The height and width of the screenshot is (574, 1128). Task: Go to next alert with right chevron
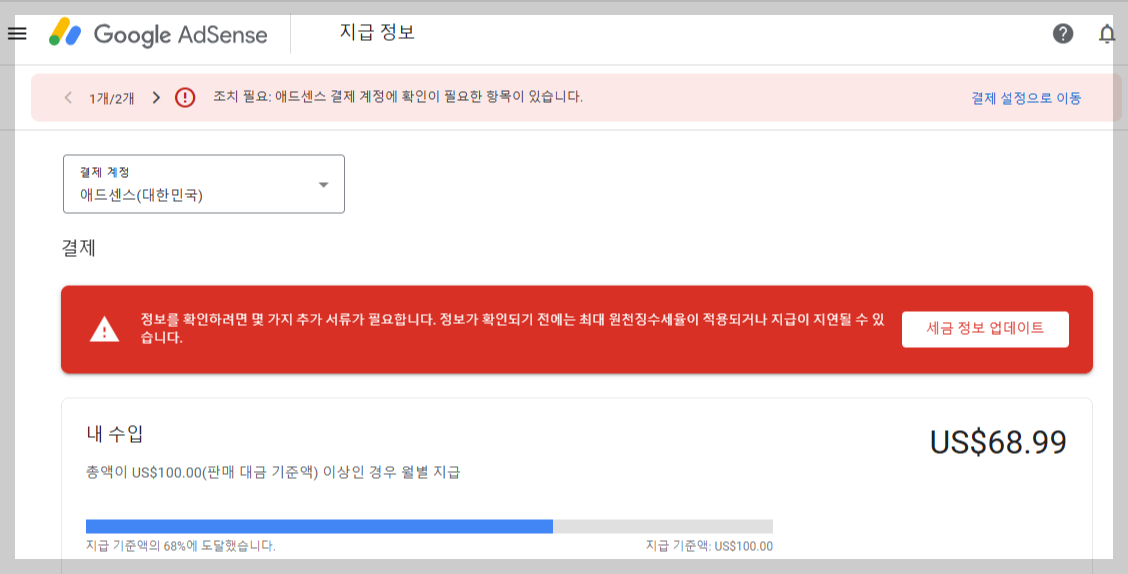[156, 98]
